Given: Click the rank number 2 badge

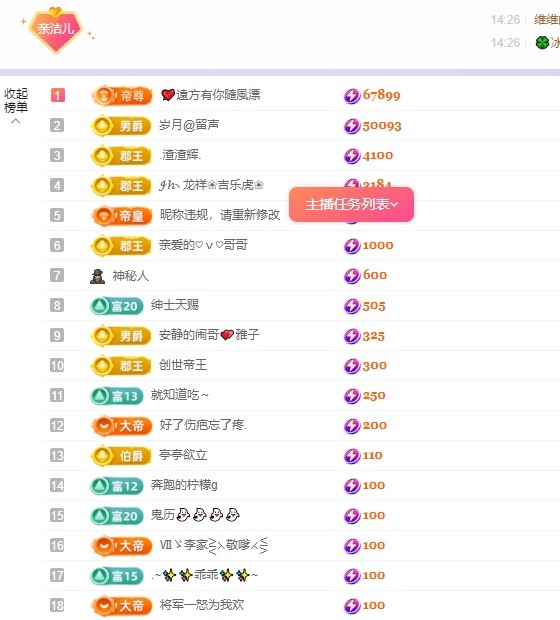Looking at the screenshot, I should pyautogui.click(x=57, y=125).
